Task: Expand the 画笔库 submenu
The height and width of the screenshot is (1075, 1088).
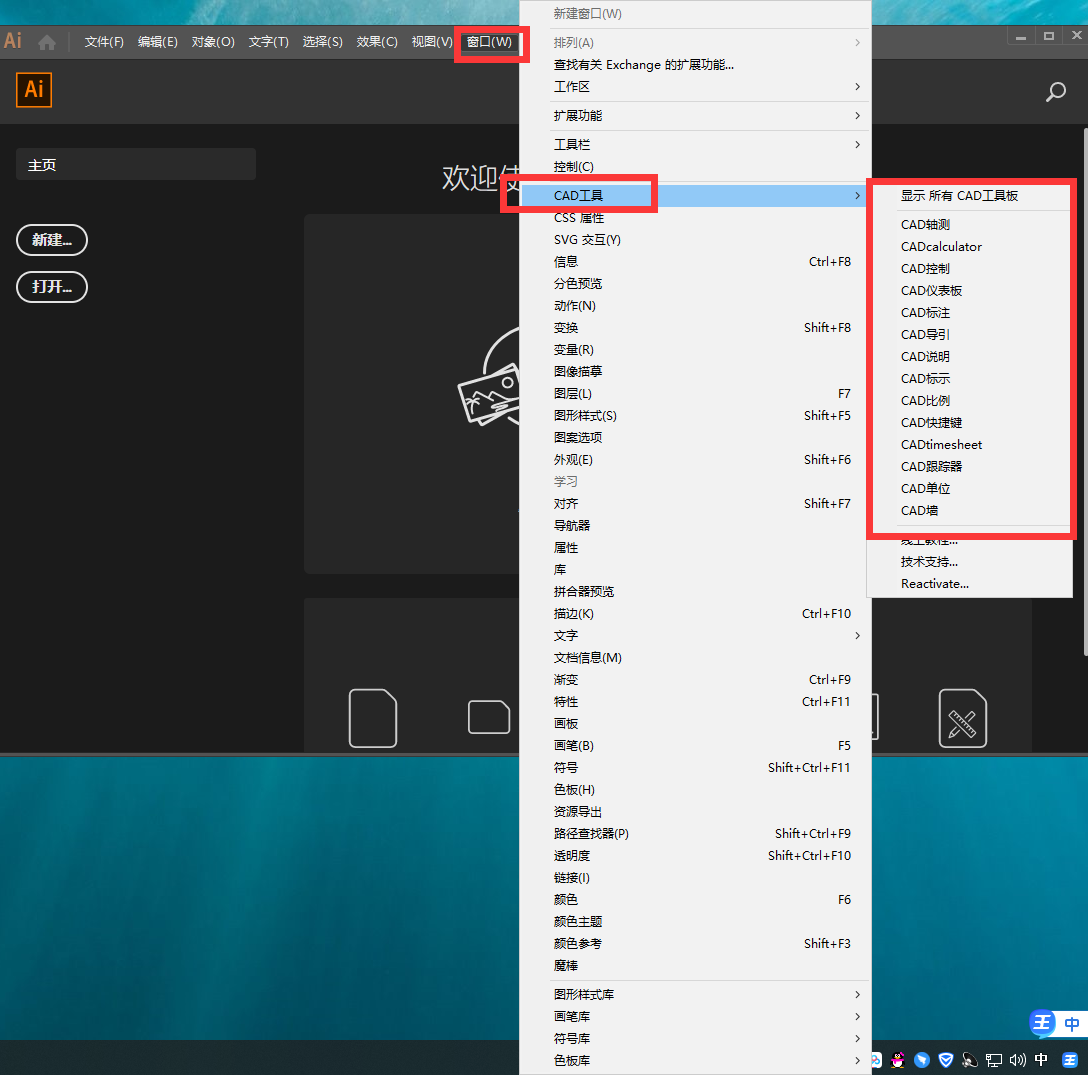Action: tap(695, 1017)
